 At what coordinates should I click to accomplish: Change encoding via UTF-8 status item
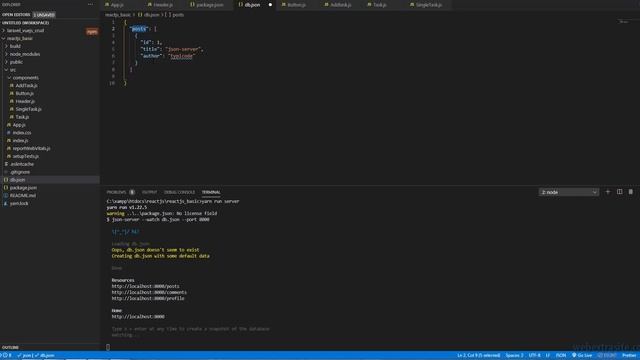[x=534, y=356]
